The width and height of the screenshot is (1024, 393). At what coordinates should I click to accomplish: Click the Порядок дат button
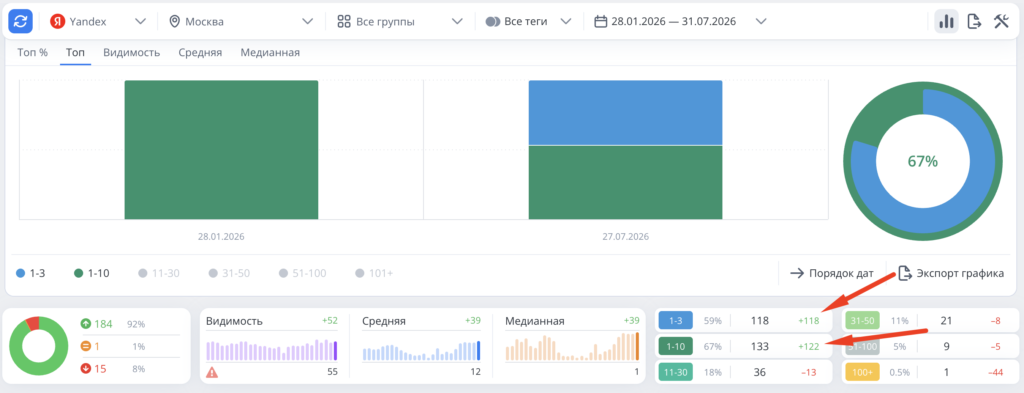(832, 274)
